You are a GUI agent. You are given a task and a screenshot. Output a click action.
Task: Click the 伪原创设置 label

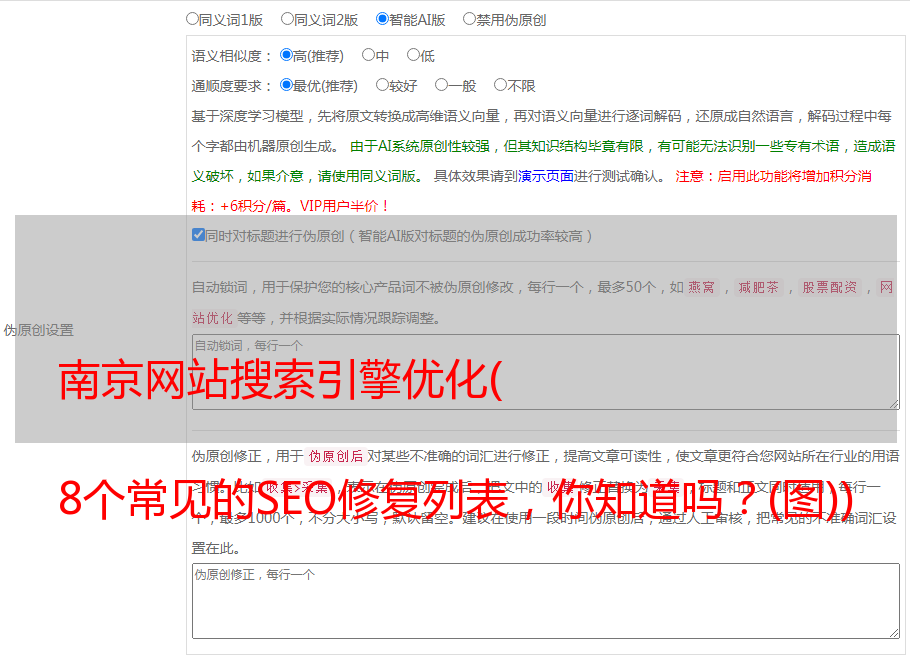coord(38,330)
